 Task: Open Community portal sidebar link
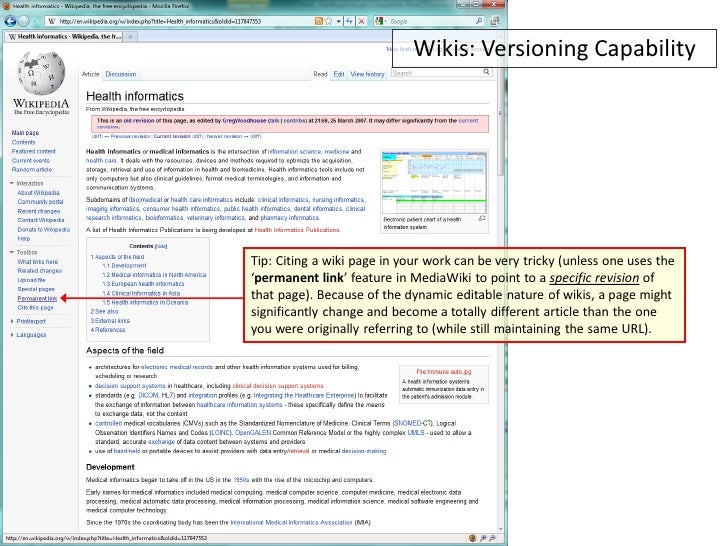[40, 202]
